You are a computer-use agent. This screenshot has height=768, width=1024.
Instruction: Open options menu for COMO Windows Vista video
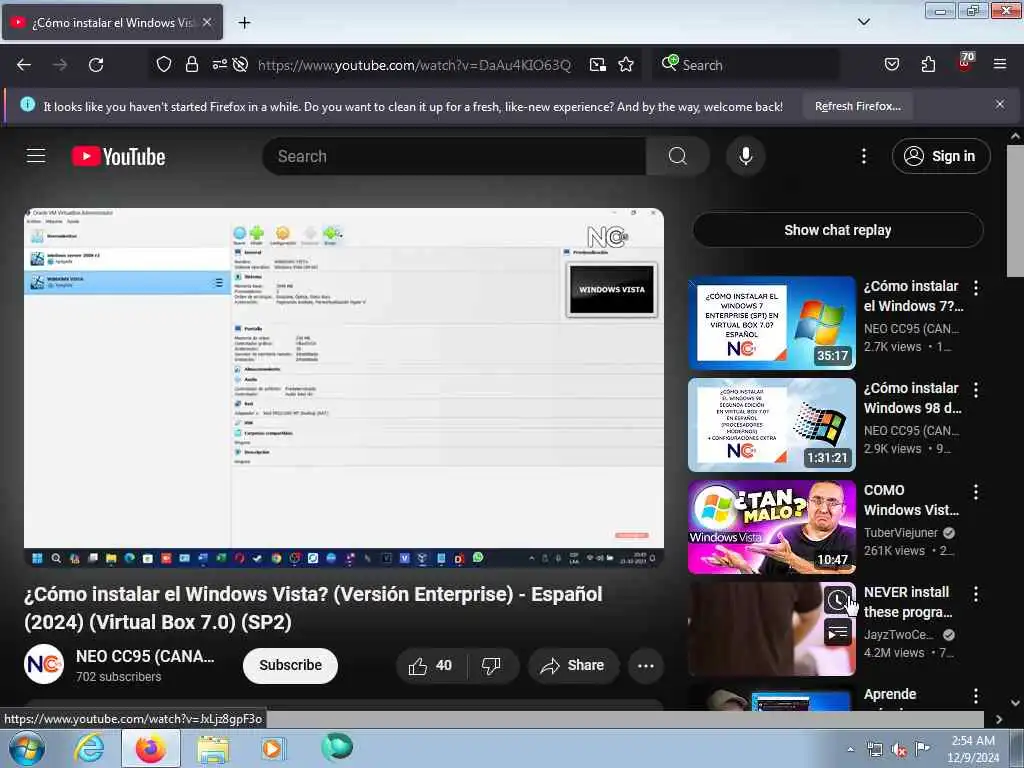976,491
